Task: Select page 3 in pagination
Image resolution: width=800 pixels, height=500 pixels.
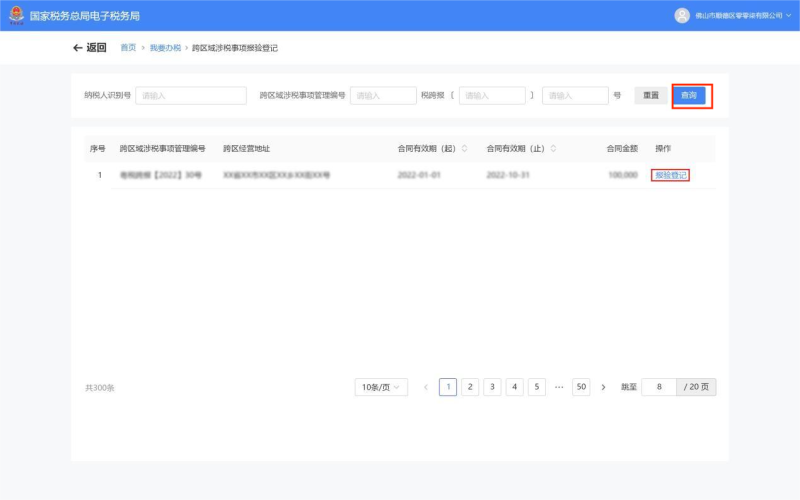Action: click(x=492, y=387)
